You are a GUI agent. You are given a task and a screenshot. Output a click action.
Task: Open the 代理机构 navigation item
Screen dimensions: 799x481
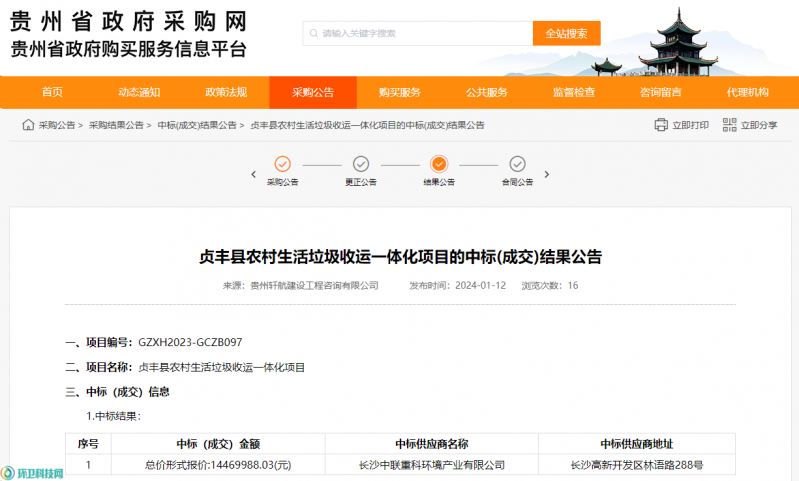click(747, 92)
